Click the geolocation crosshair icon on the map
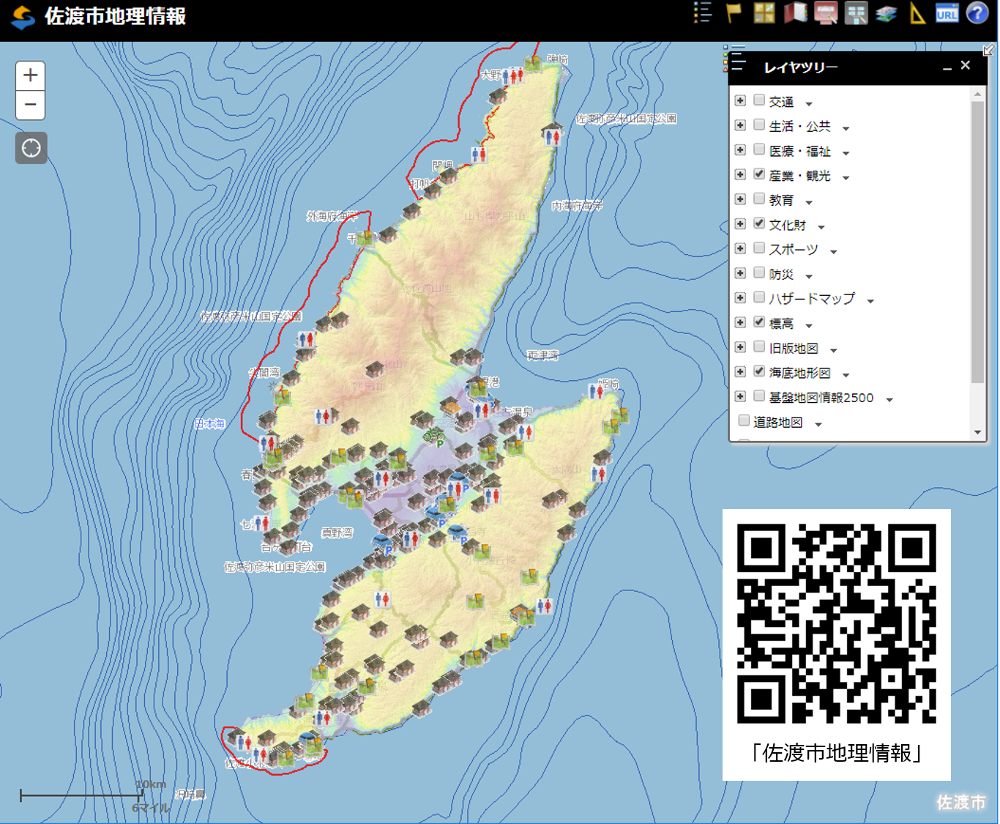 (30, 148)
